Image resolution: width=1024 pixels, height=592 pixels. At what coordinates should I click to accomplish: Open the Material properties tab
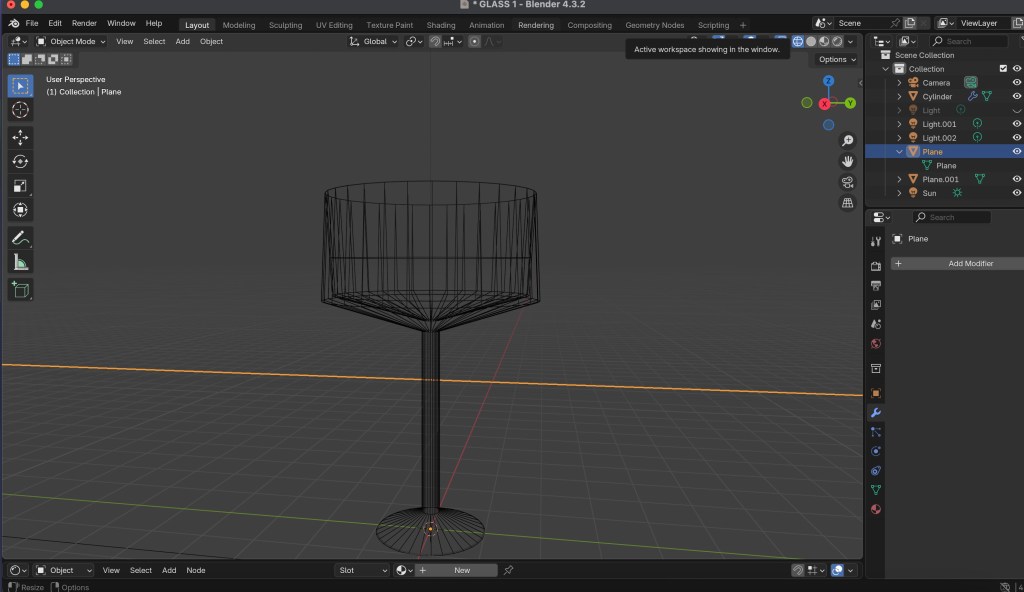pyautogui.click(x=876, y=509)
